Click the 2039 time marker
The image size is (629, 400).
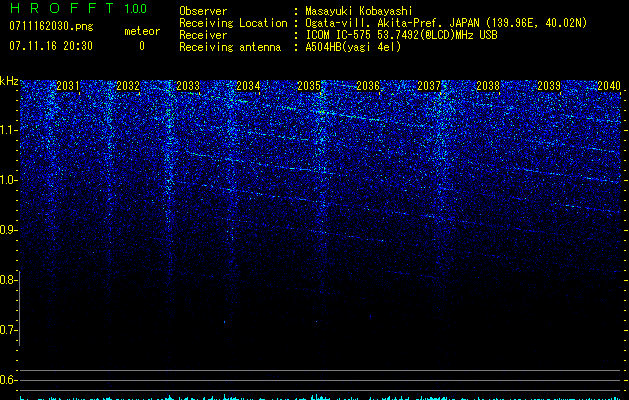pyautogui.click(x=548, y=85)
